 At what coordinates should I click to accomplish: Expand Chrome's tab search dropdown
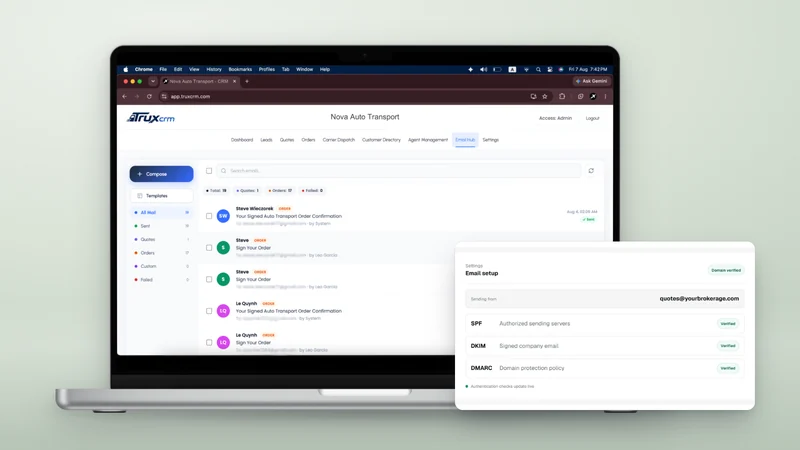coord(153,81)
